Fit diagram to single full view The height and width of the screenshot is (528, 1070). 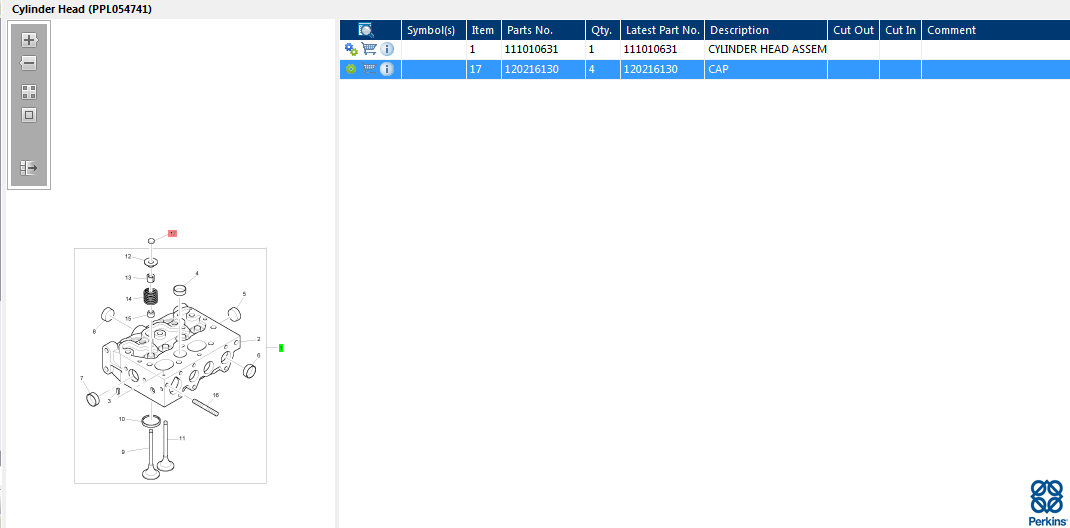point(29,115)
